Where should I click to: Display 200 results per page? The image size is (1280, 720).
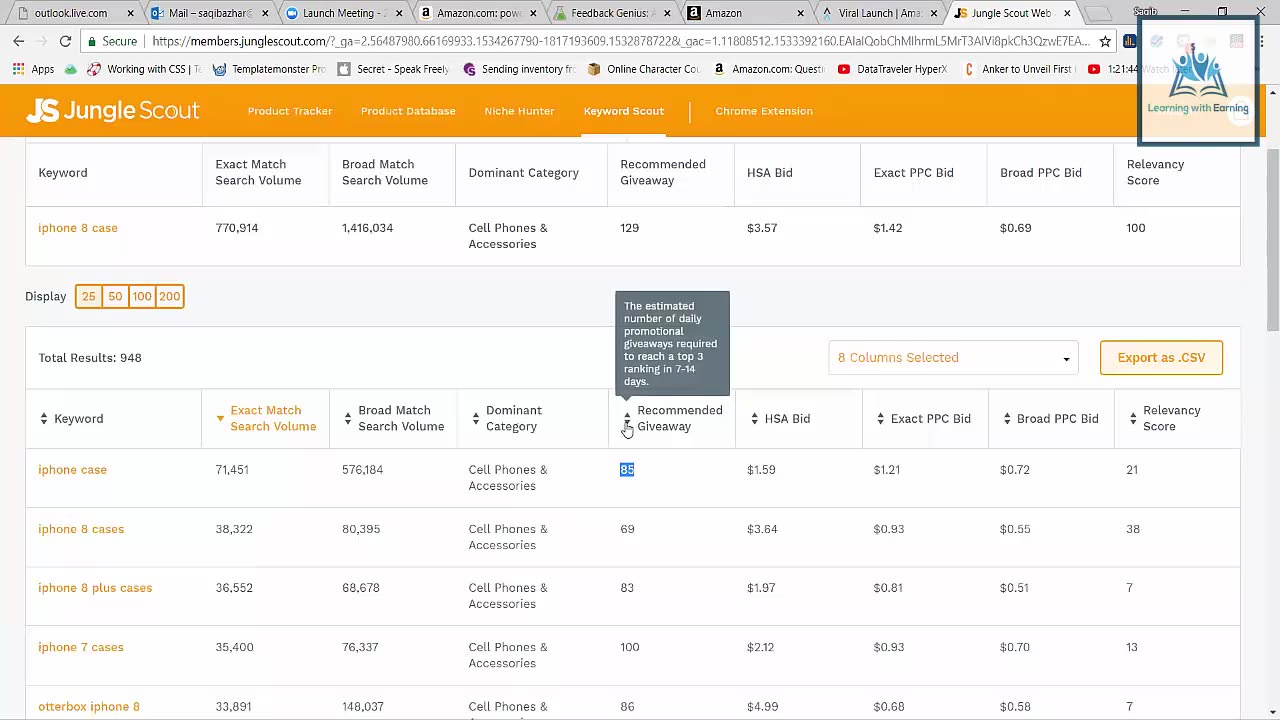169,297
